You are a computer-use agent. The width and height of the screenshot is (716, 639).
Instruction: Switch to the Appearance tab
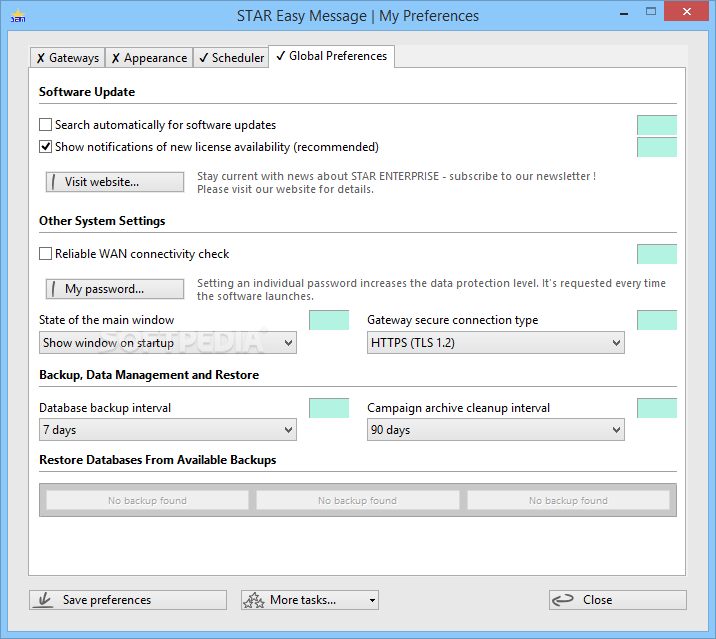[149, 58]
